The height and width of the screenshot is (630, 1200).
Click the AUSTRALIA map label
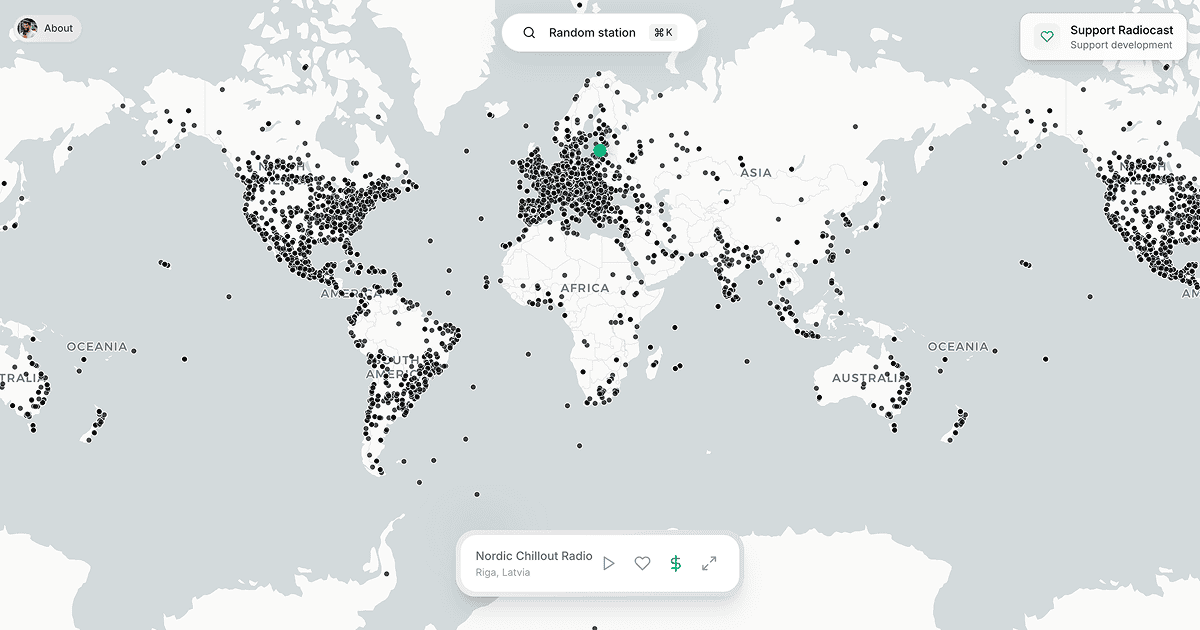pyautogui.click(x=863, y=379)
